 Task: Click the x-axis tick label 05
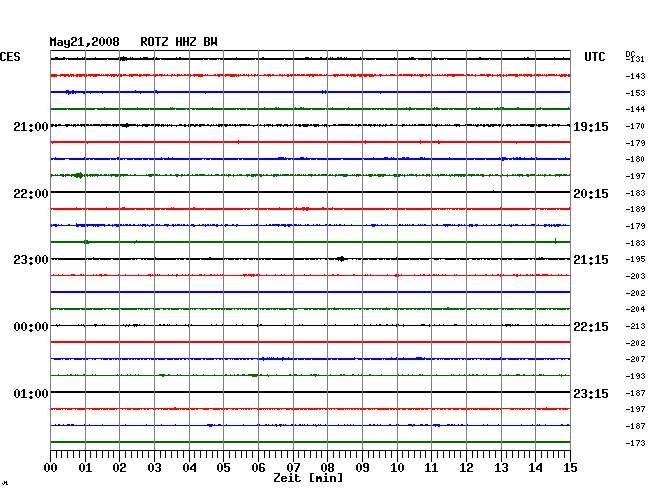click(223, 468)
